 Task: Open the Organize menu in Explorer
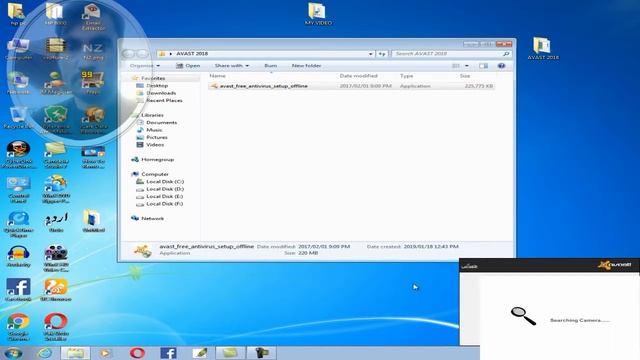click(x=145, y=66)
